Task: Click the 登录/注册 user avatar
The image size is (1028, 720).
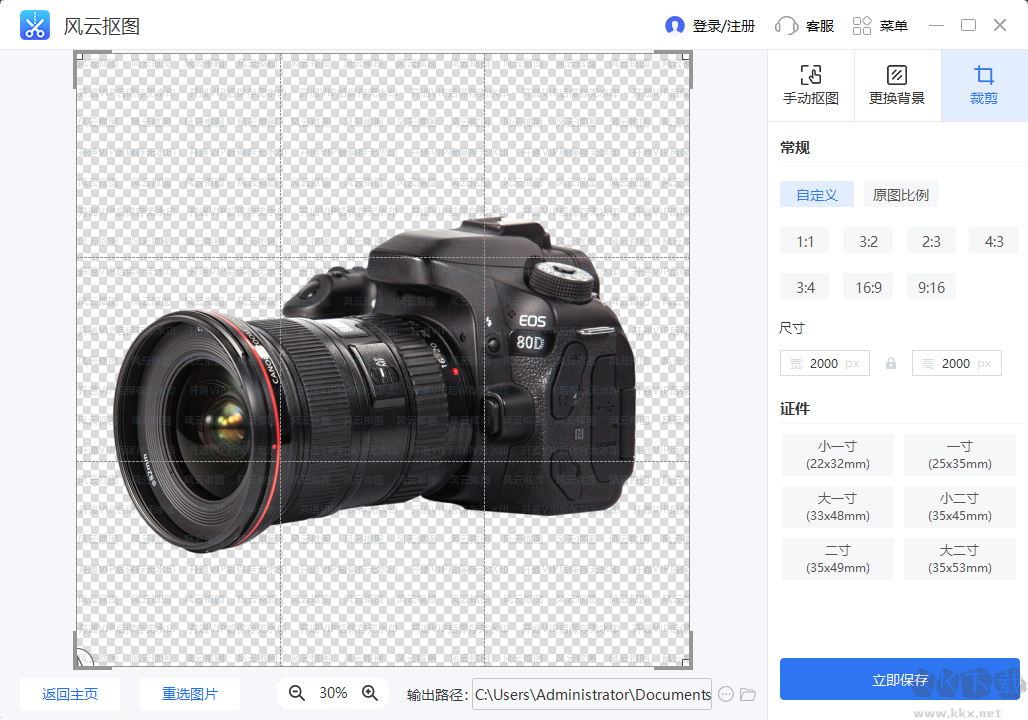Action: (675, 26)
